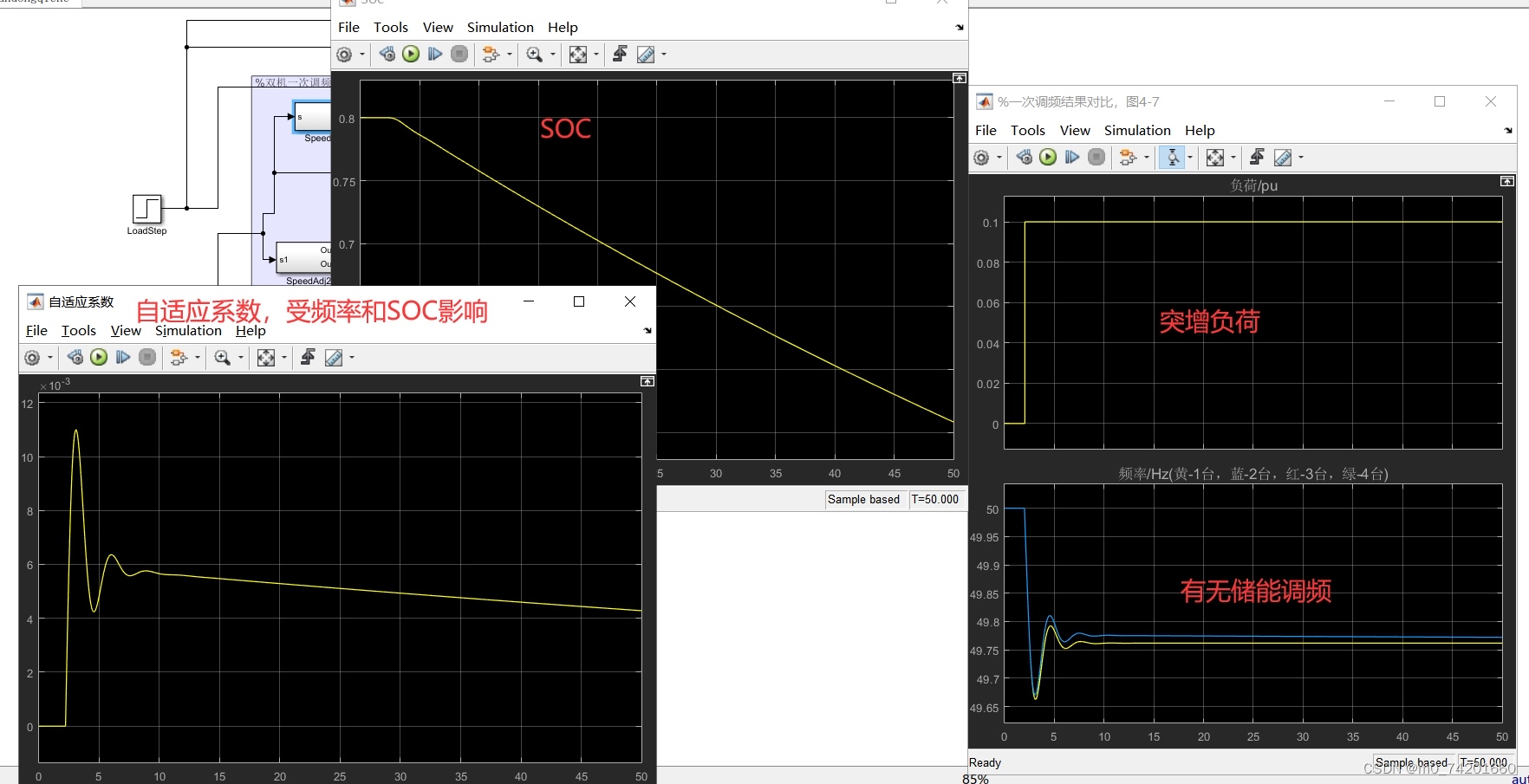
Task: Click Highlight Simulink Block icon in 自适应系数 scope
Action: [179, 358]
